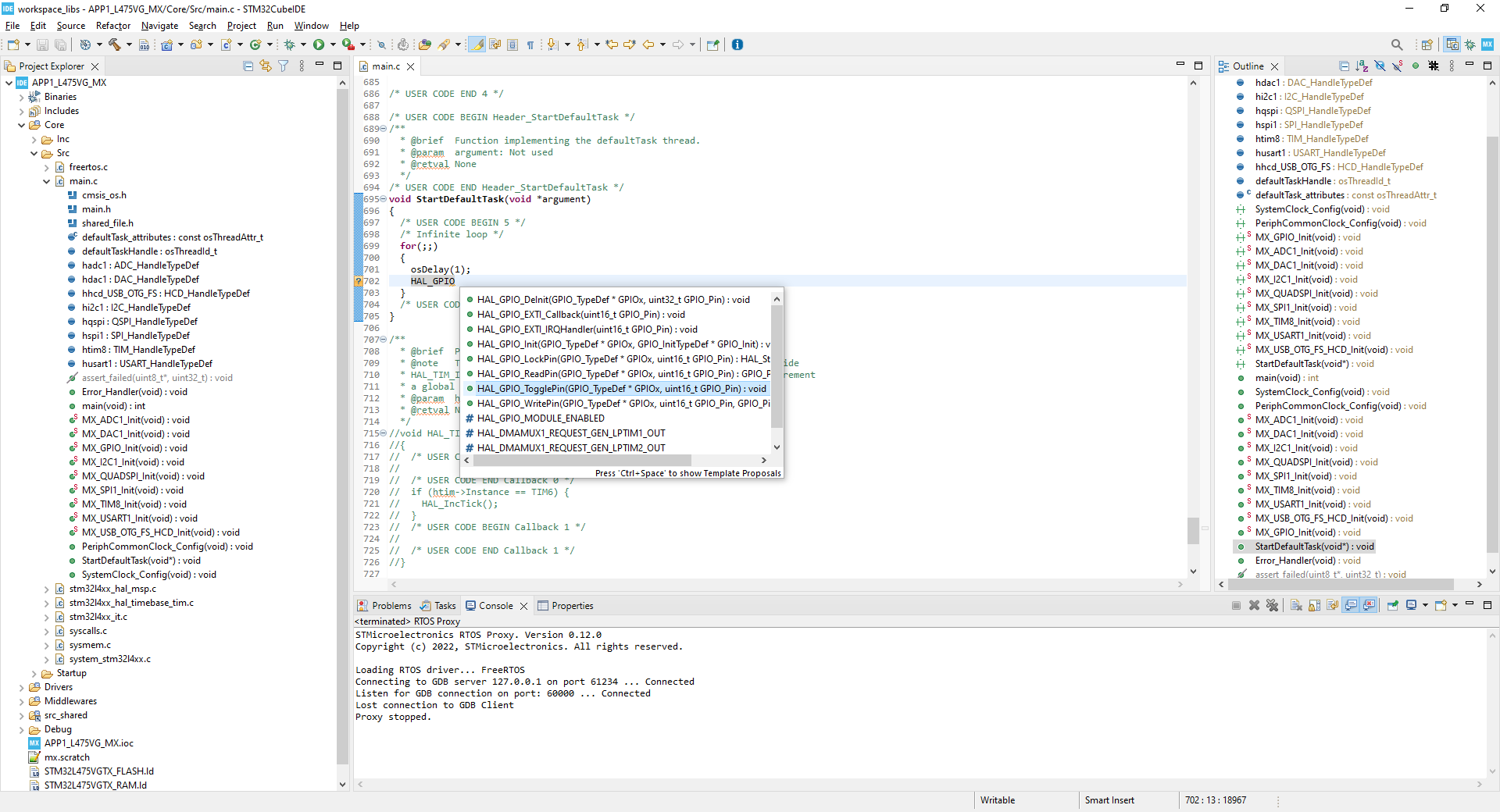This screenshot has height=812, width=1500.
Task: Open the Device Configuration Tool (MX) perspective
Action: 1487,45
